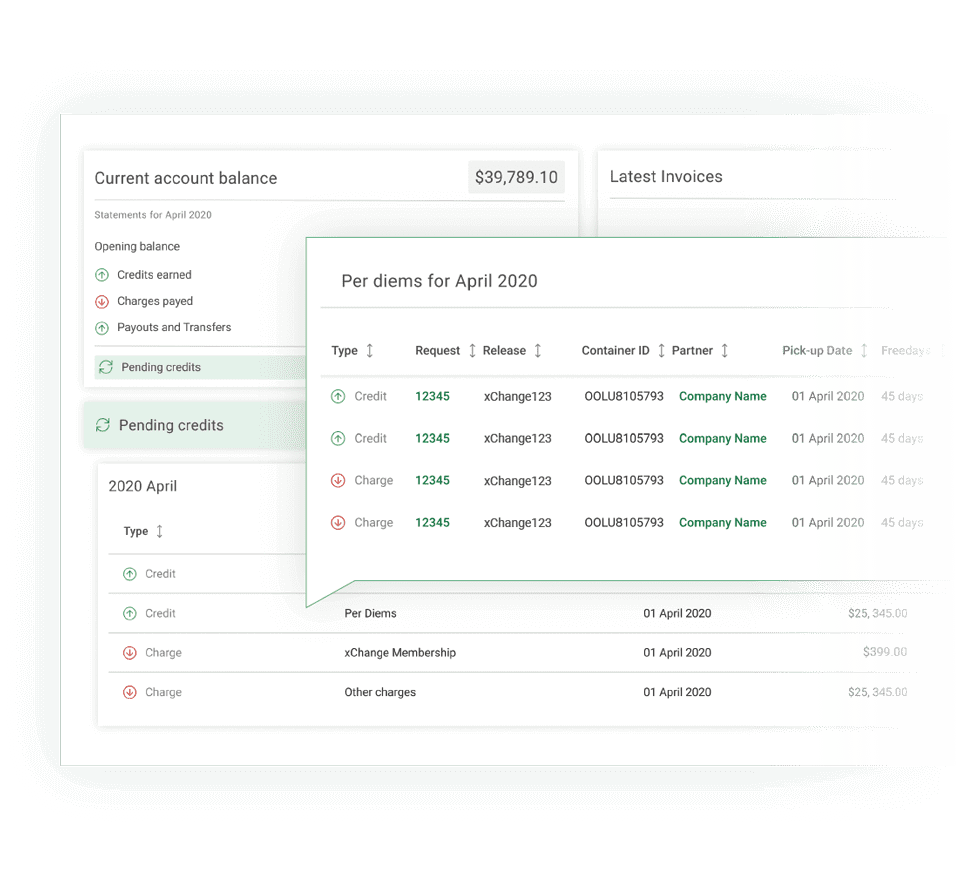Click the Credits earned label
Screen dimensions: 956x884
[x=154, y=275]
